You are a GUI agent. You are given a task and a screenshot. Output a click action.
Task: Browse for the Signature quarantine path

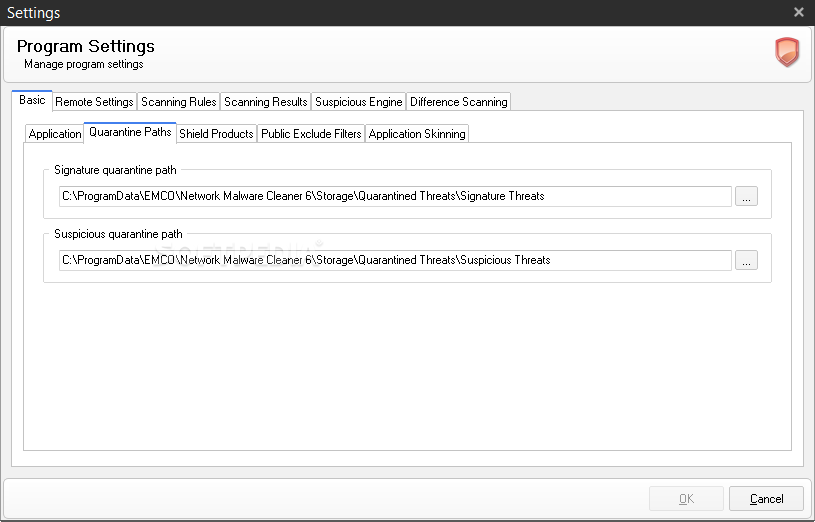(746, 197)
